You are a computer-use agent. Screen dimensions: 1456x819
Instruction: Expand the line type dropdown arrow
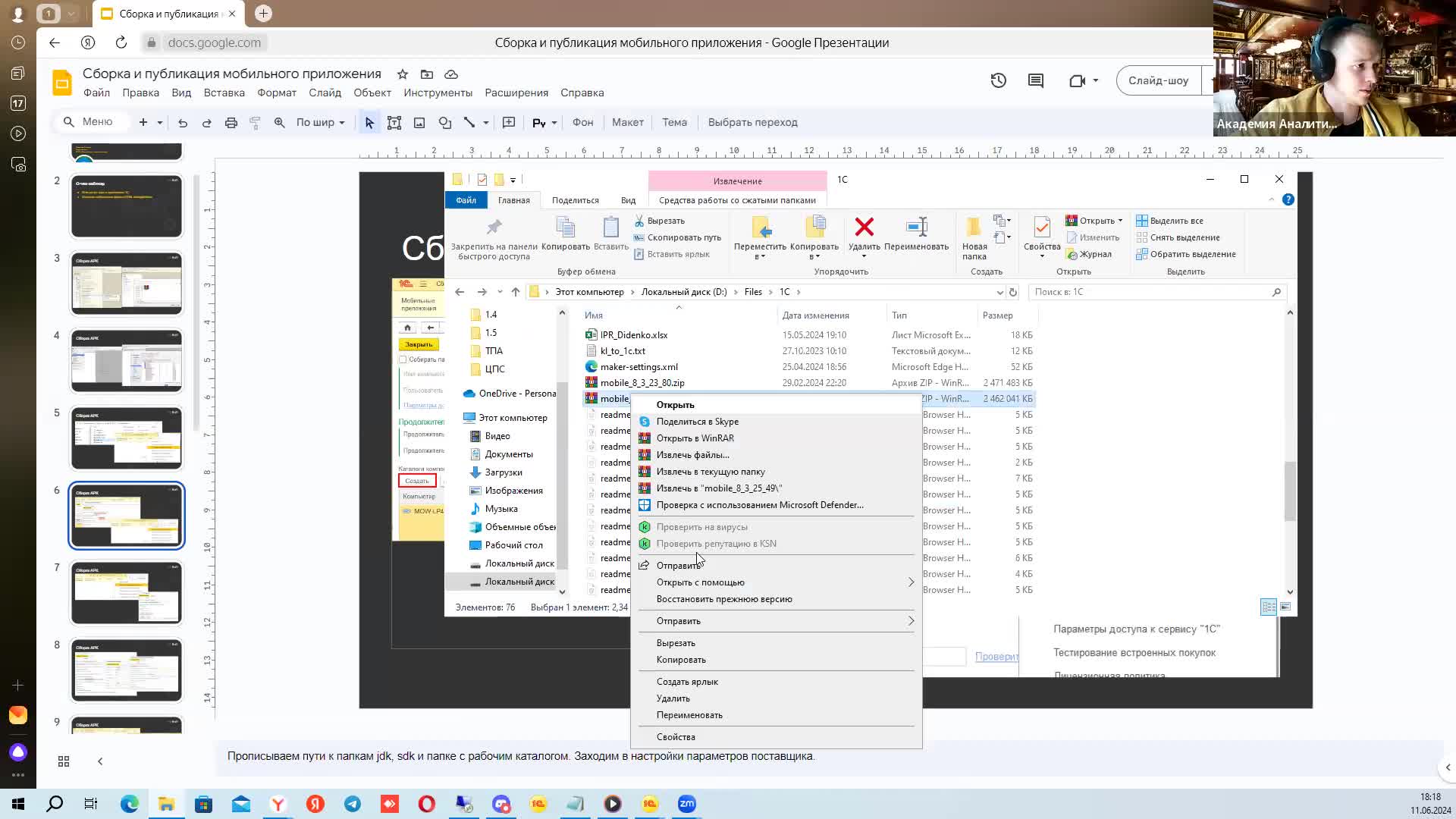486,122
